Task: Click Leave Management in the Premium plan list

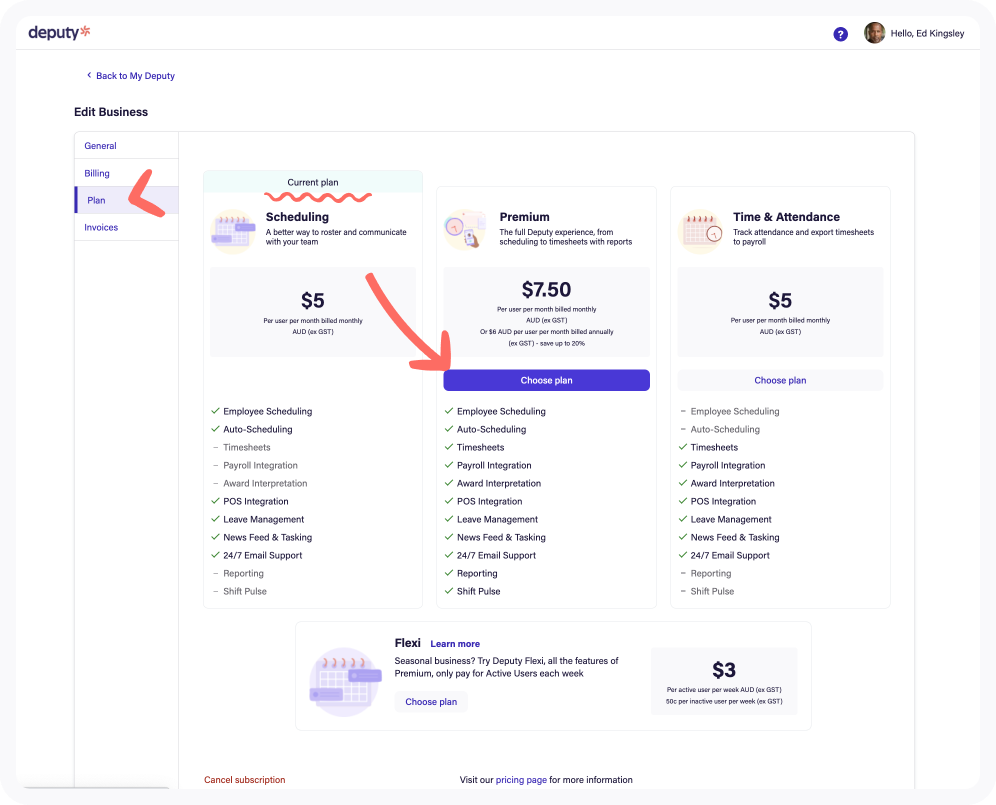Action: 497,519
